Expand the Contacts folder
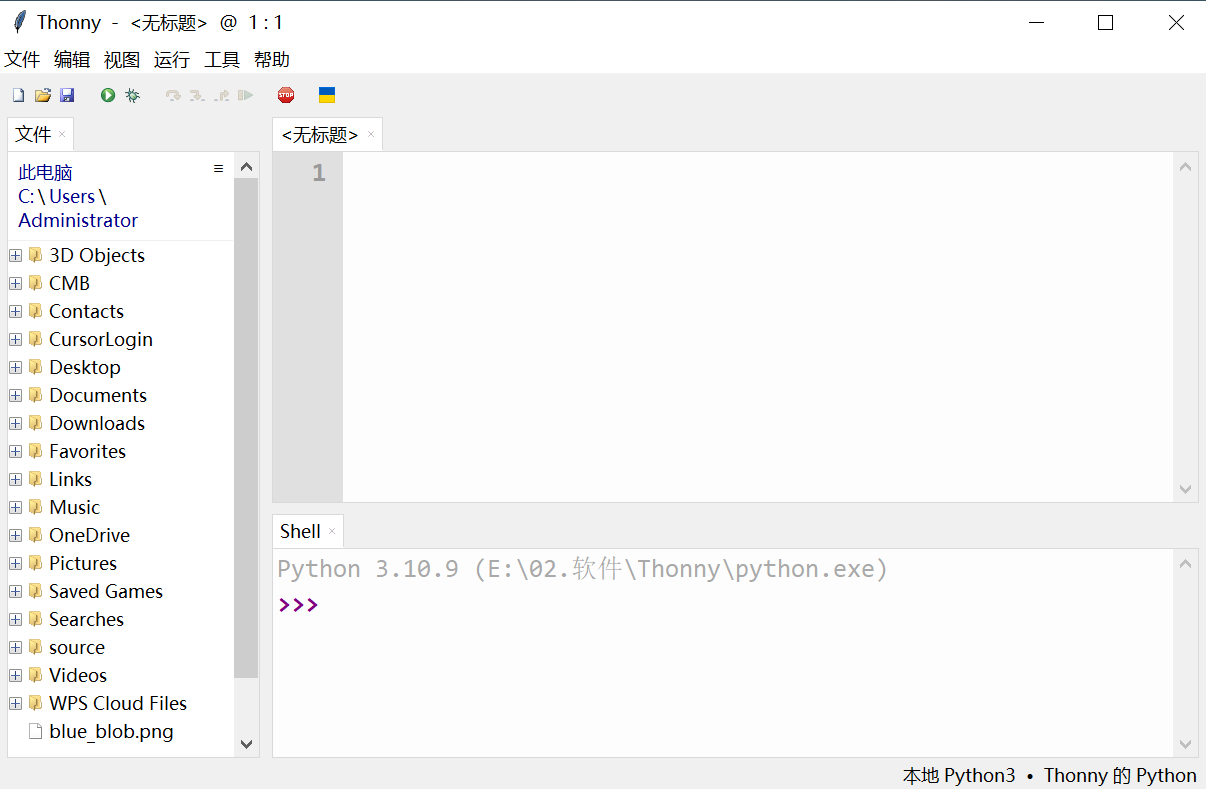The width and height of the screenshot is (1206, 789). pyautogui.click(x=15, y=311)
